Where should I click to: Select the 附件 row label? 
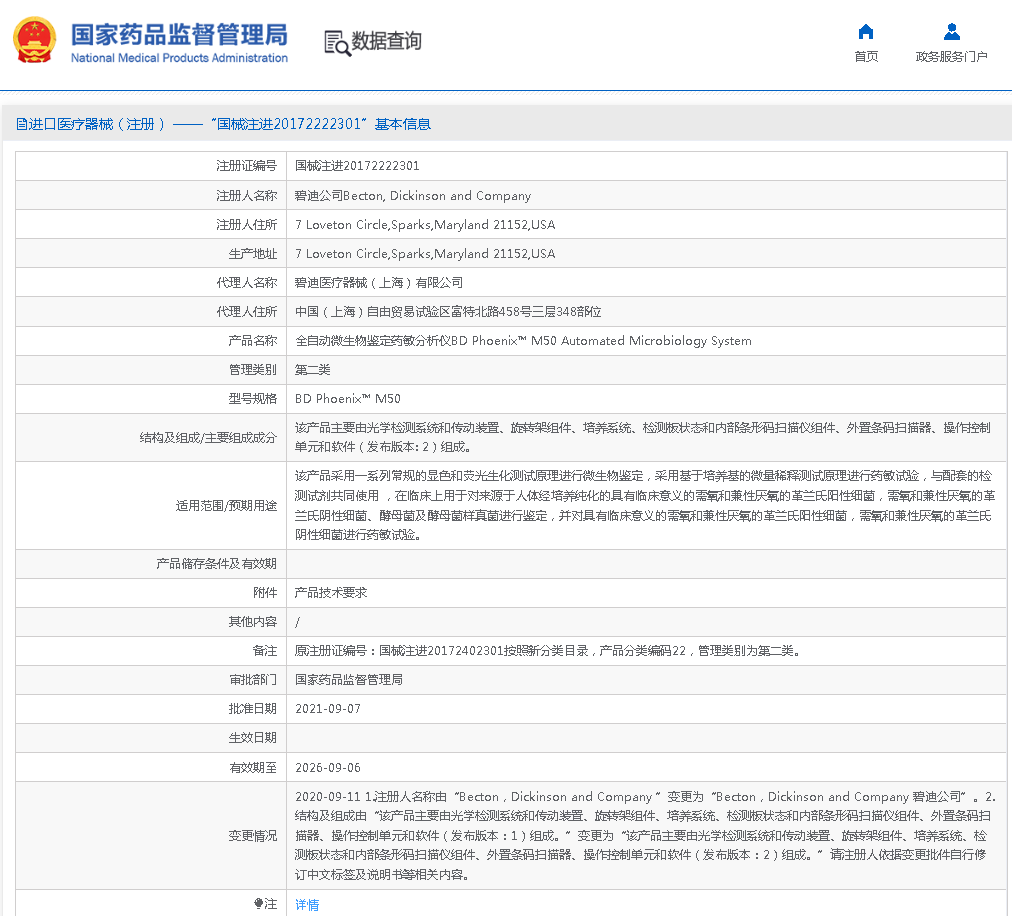[x=265, y=593]
